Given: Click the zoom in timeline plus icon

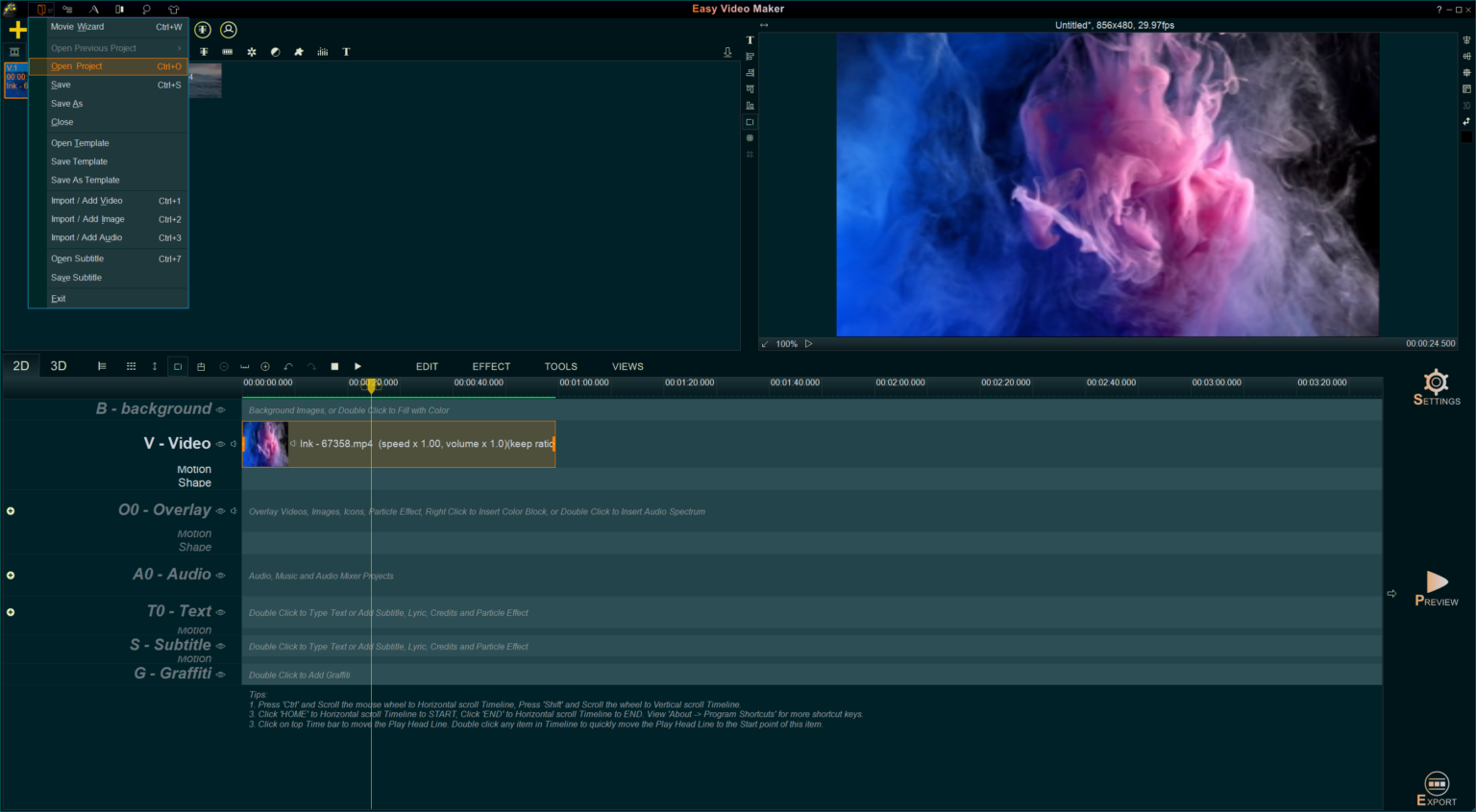Looking at the screenshot, I should click(x=265, y=366).
